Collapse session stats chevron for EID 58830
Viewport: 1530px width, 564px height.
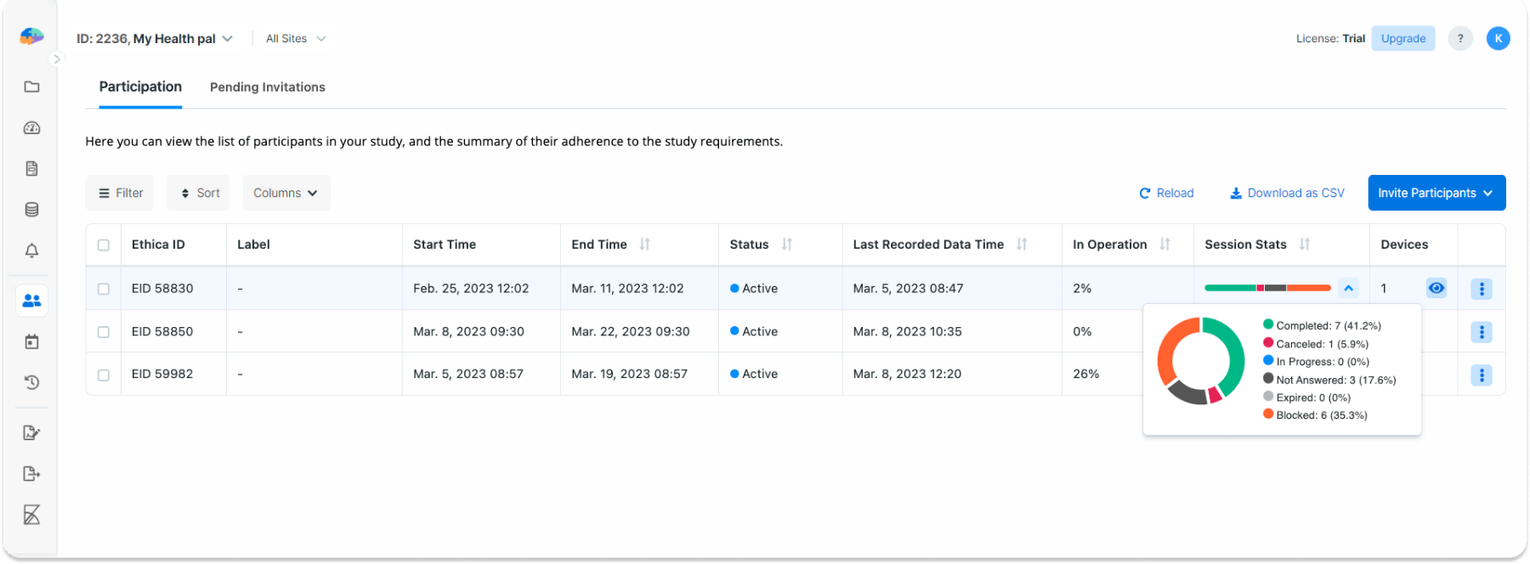click(1348, 288)
